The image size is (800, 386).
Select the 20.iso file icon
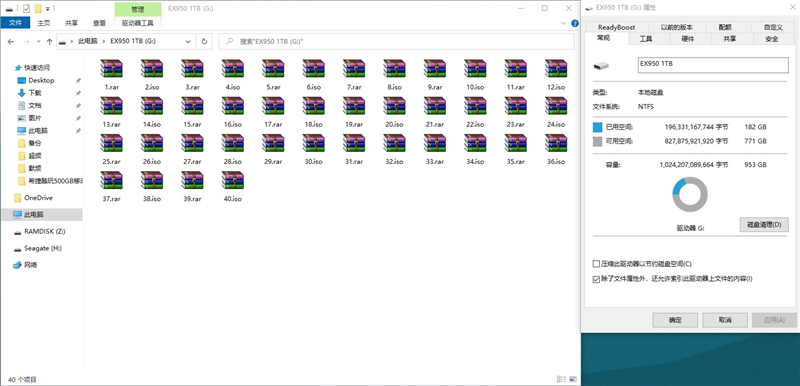(394, 107)
